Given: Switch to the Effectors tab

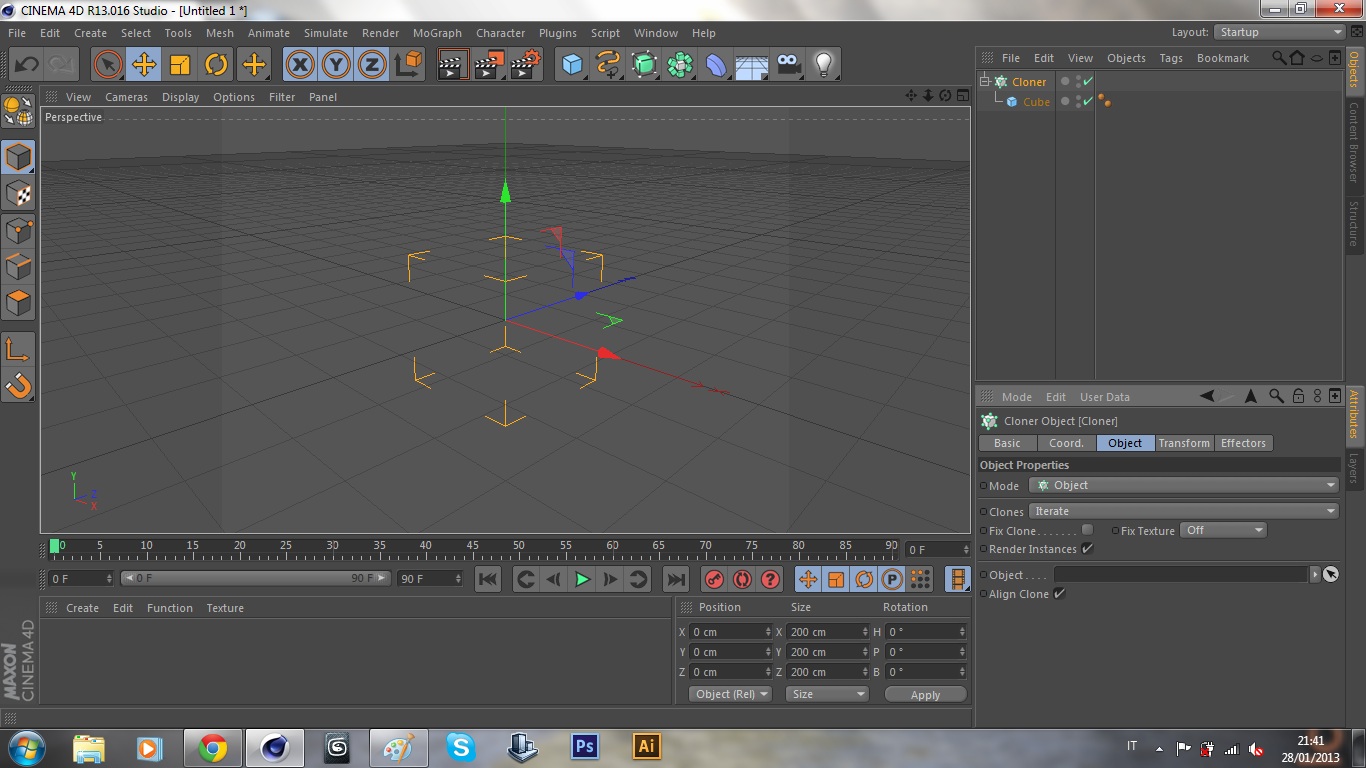Looking at the screenshot, I should (x=1243, y=443).
